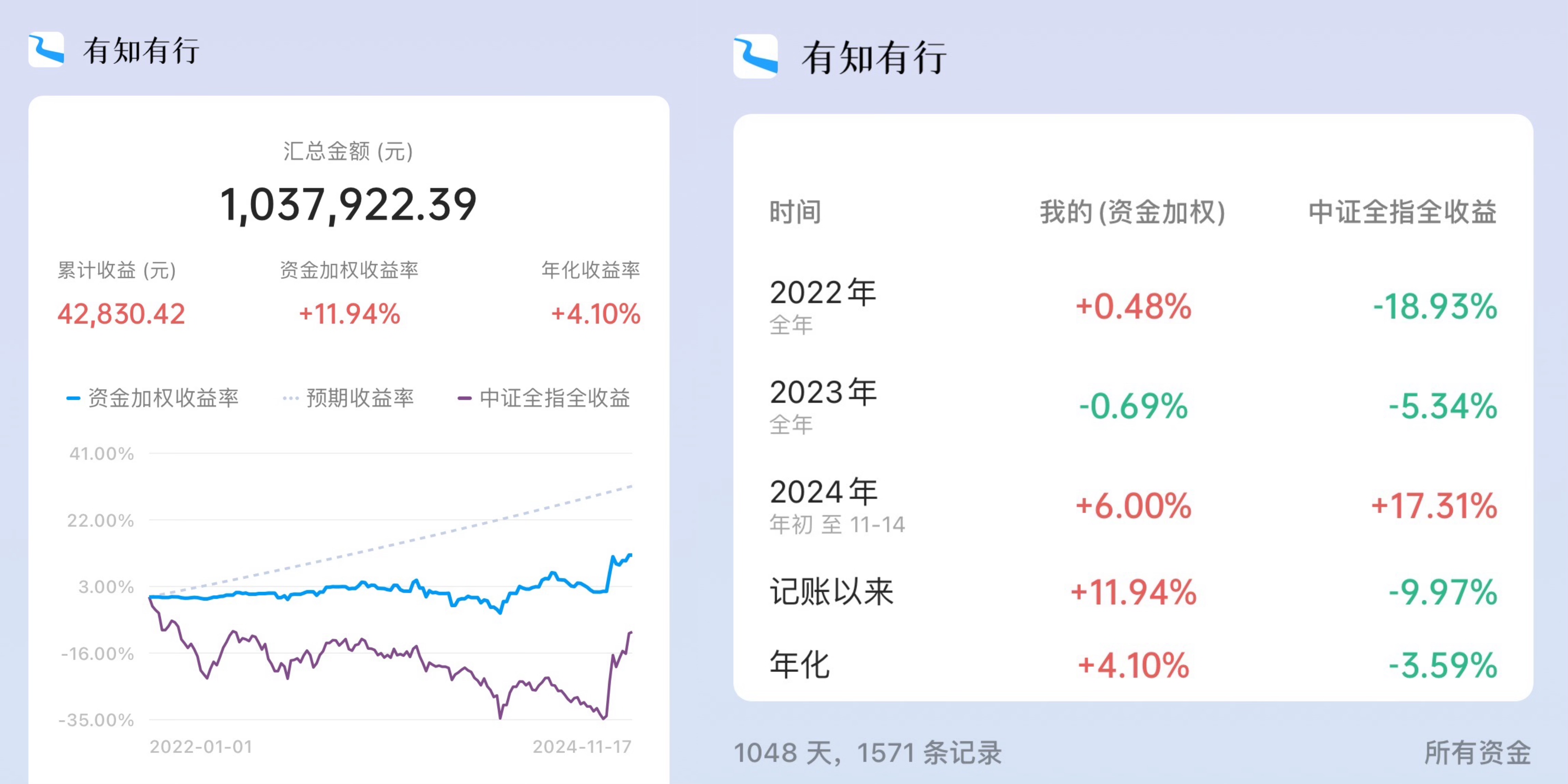This screenshot has width=1568, height=784.
Task: Open the 汇总金额 total 1,037,922.39
Action: [x=348, y=205]
